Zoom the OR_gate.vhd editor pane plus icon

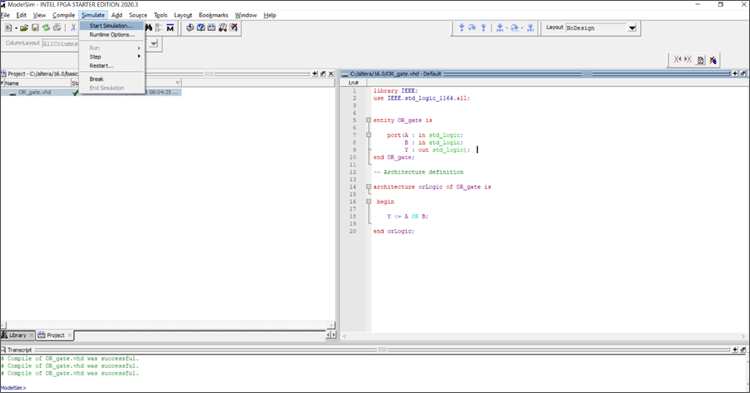[735, 74]
